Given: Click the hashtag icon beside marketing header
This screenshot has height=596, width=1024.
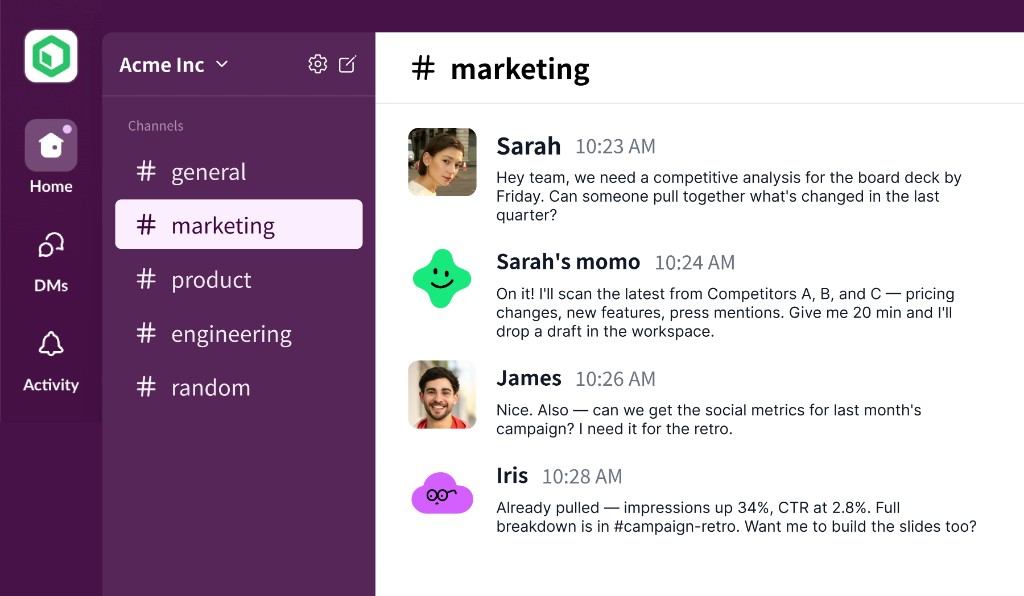Looking at the screenshot, I should pyautogui.click(x=422, y=69).
